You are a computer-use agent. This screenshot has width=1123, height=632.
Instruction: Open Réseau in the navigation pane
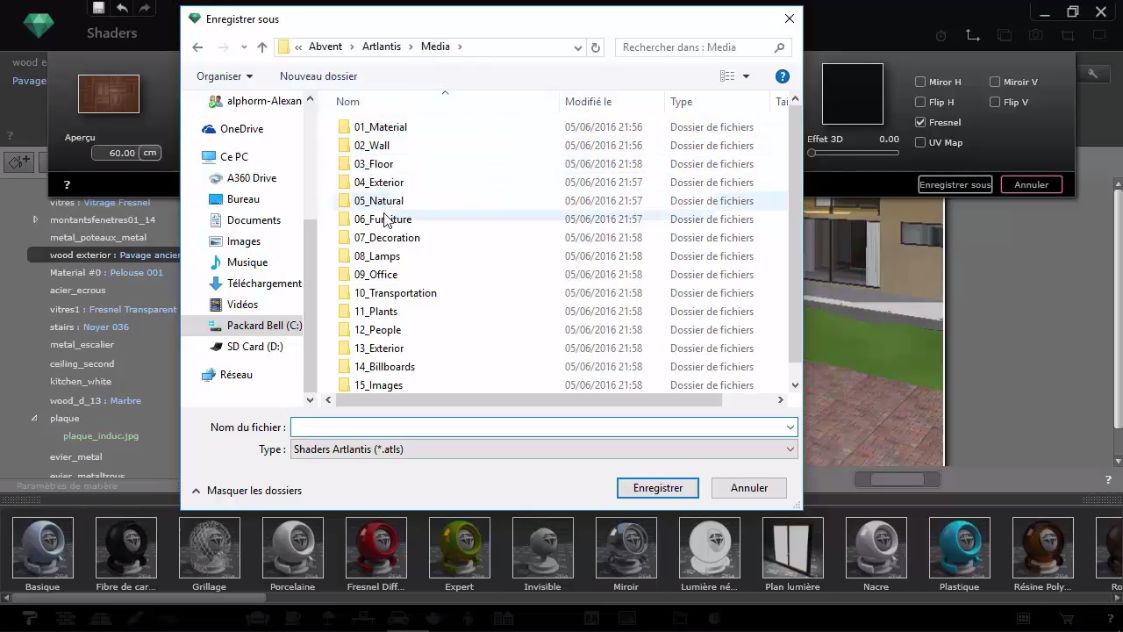pyautogui.click(x=236, y=375)
